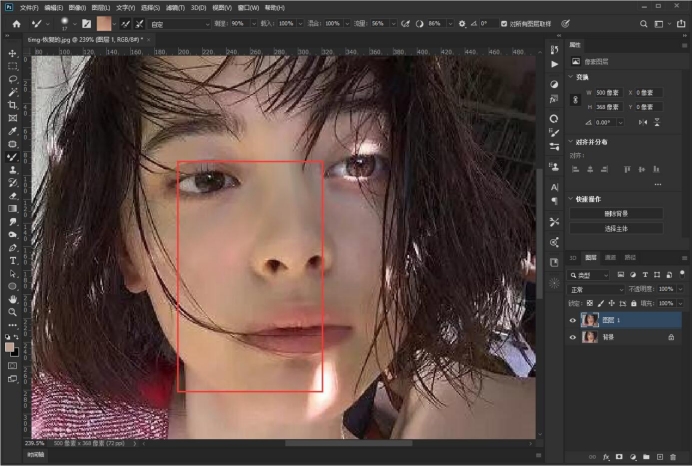Open the flow 56% dropdown arrow
The width and height of the screenshot is (692, 466).
(x=393, y=24)
